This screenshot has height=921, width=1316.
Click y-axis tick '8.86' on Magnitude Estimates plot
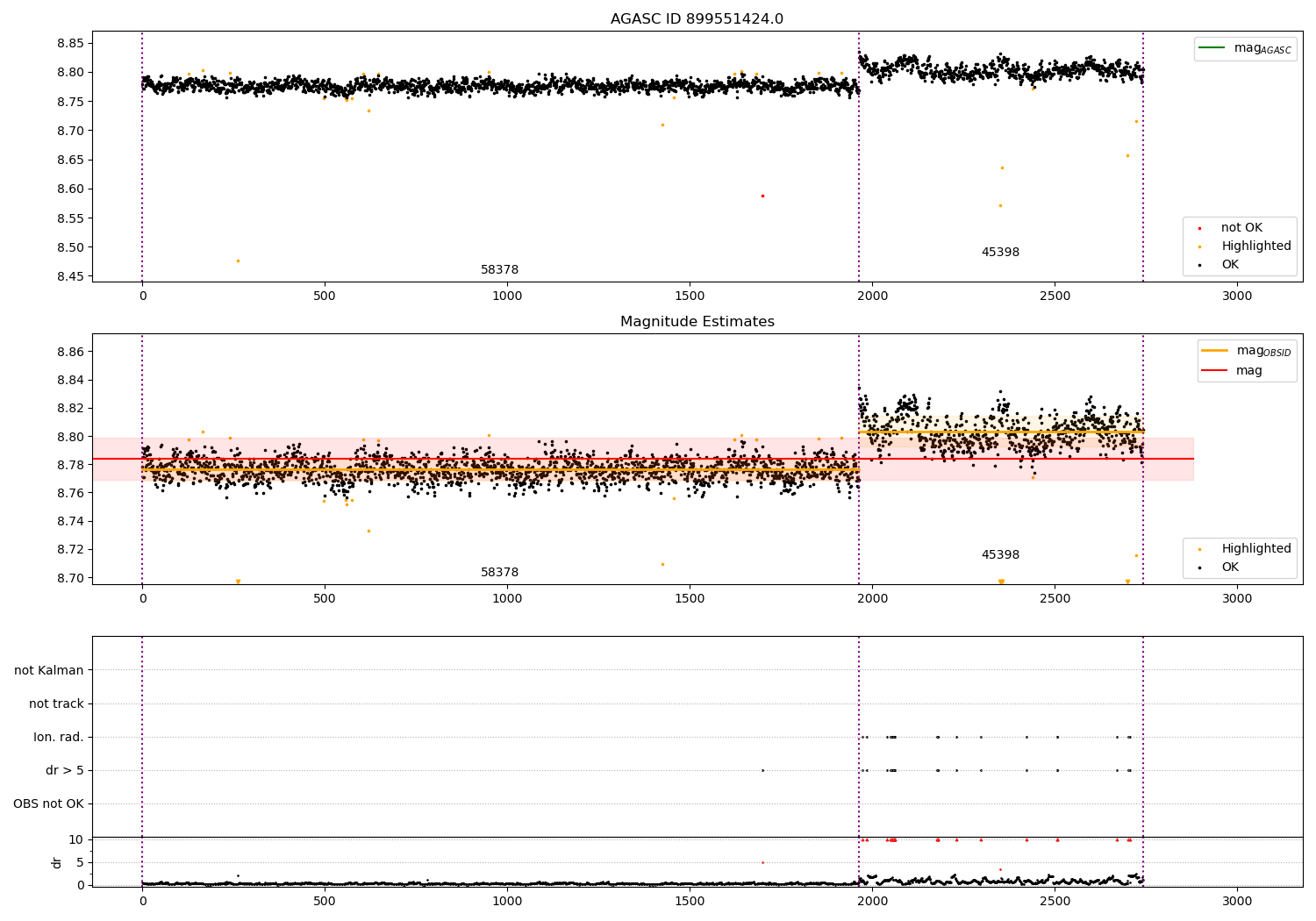pos(69,352)
